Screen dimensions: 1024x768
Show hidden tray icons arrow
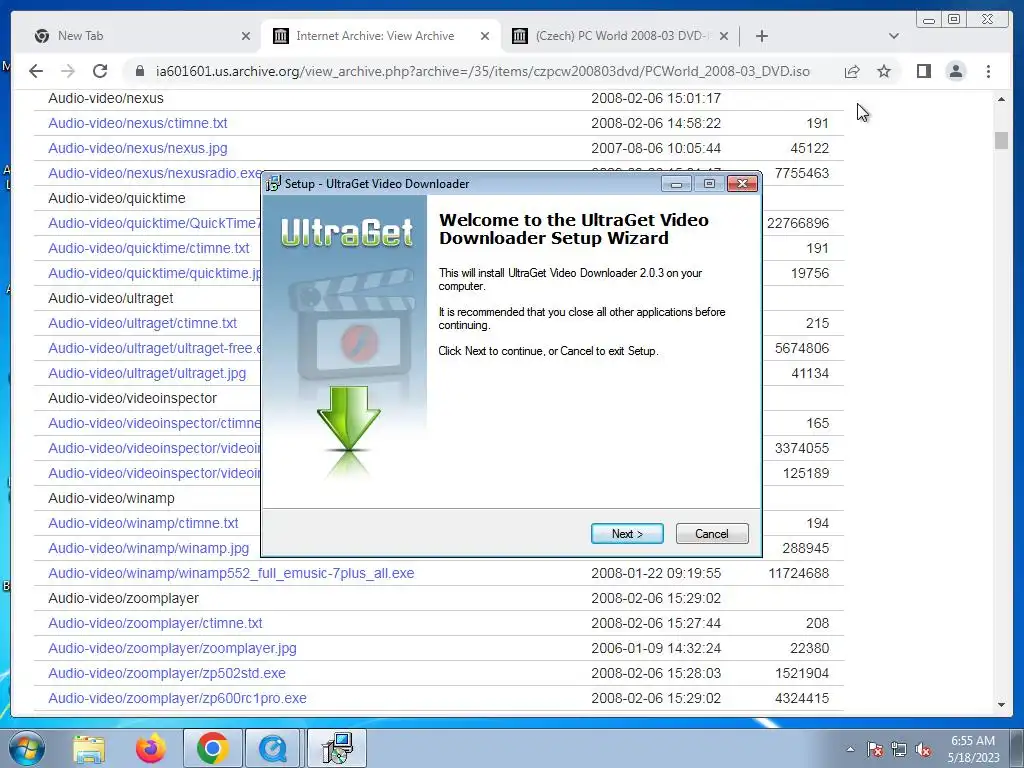(850, 749)
